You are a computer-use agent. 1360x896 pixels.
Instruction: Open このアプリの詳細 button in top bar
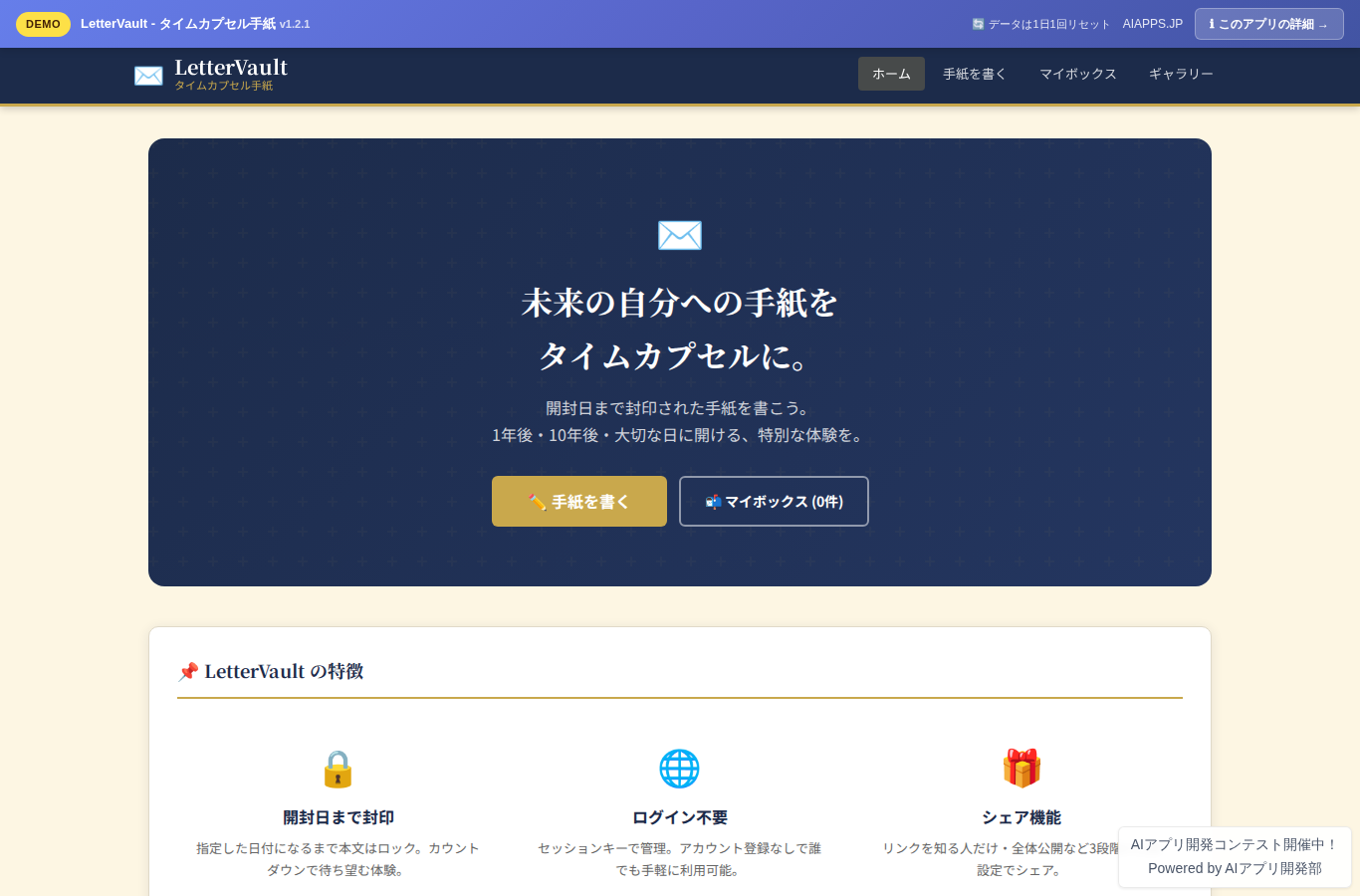(1269, 24)
